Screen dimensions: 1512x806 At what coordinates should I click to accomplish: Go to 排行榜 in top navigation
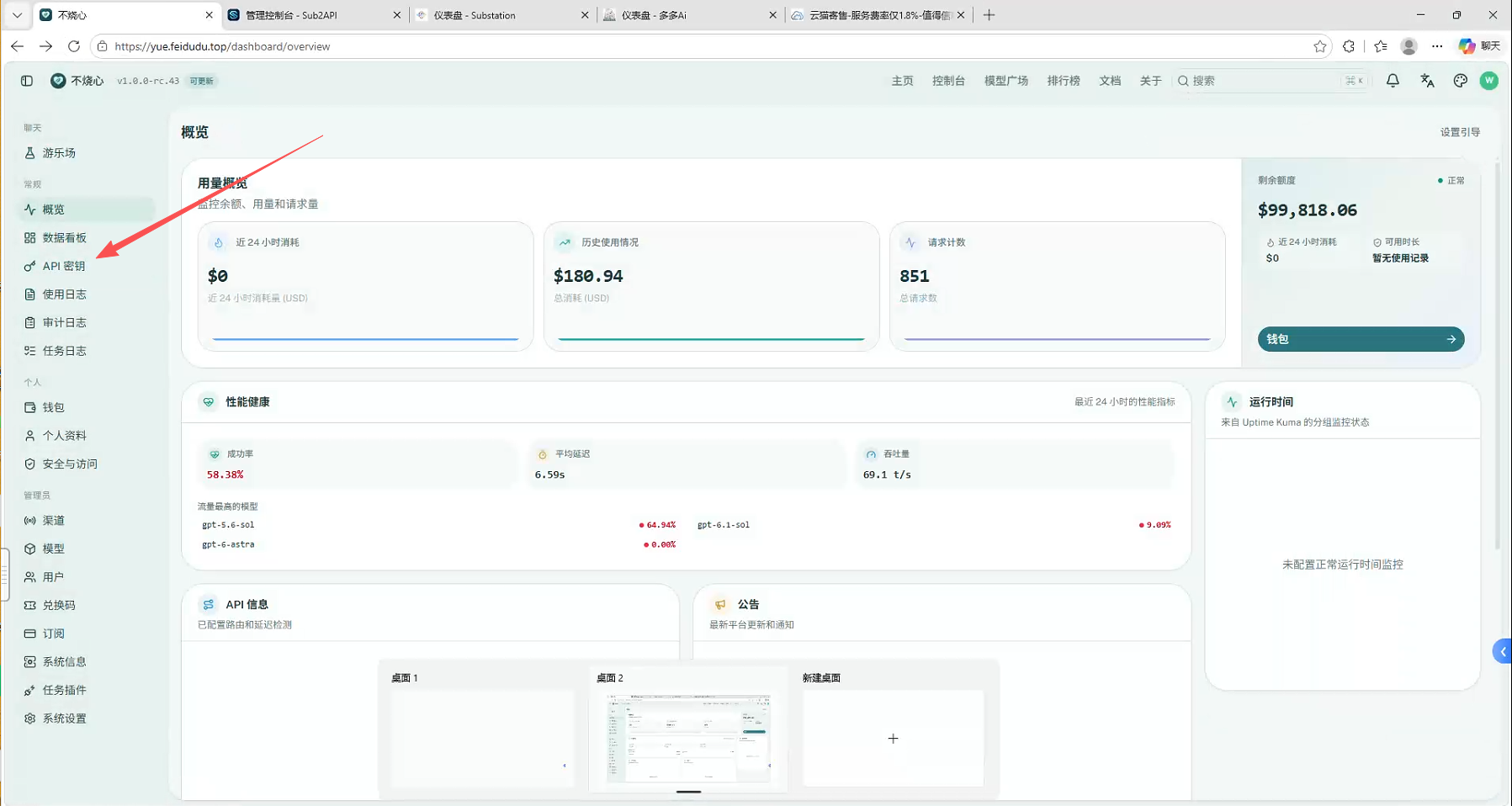click(x=1064, y=81)
